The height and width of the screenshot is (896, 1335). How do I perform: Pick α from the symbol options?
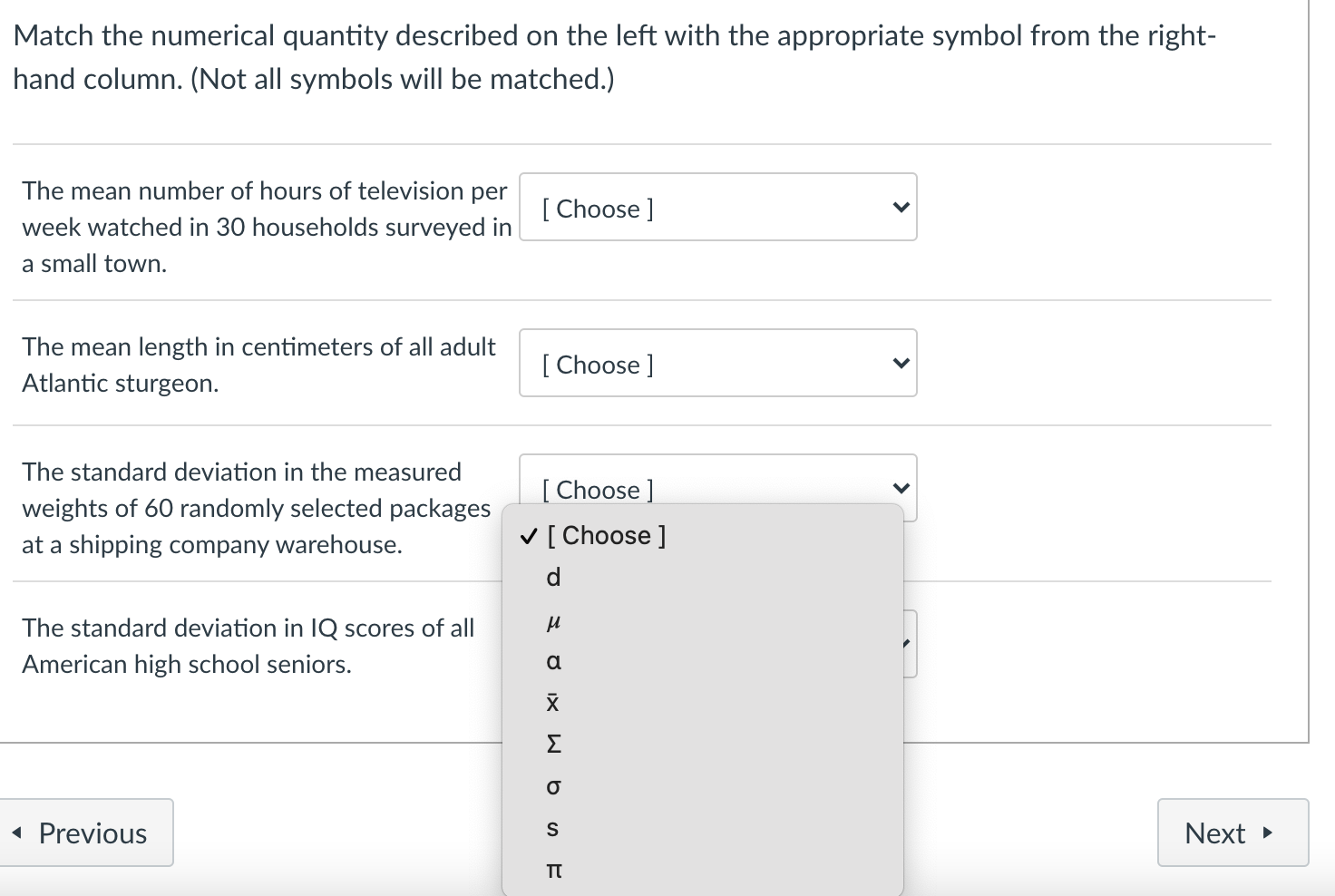tap(552, 662)
